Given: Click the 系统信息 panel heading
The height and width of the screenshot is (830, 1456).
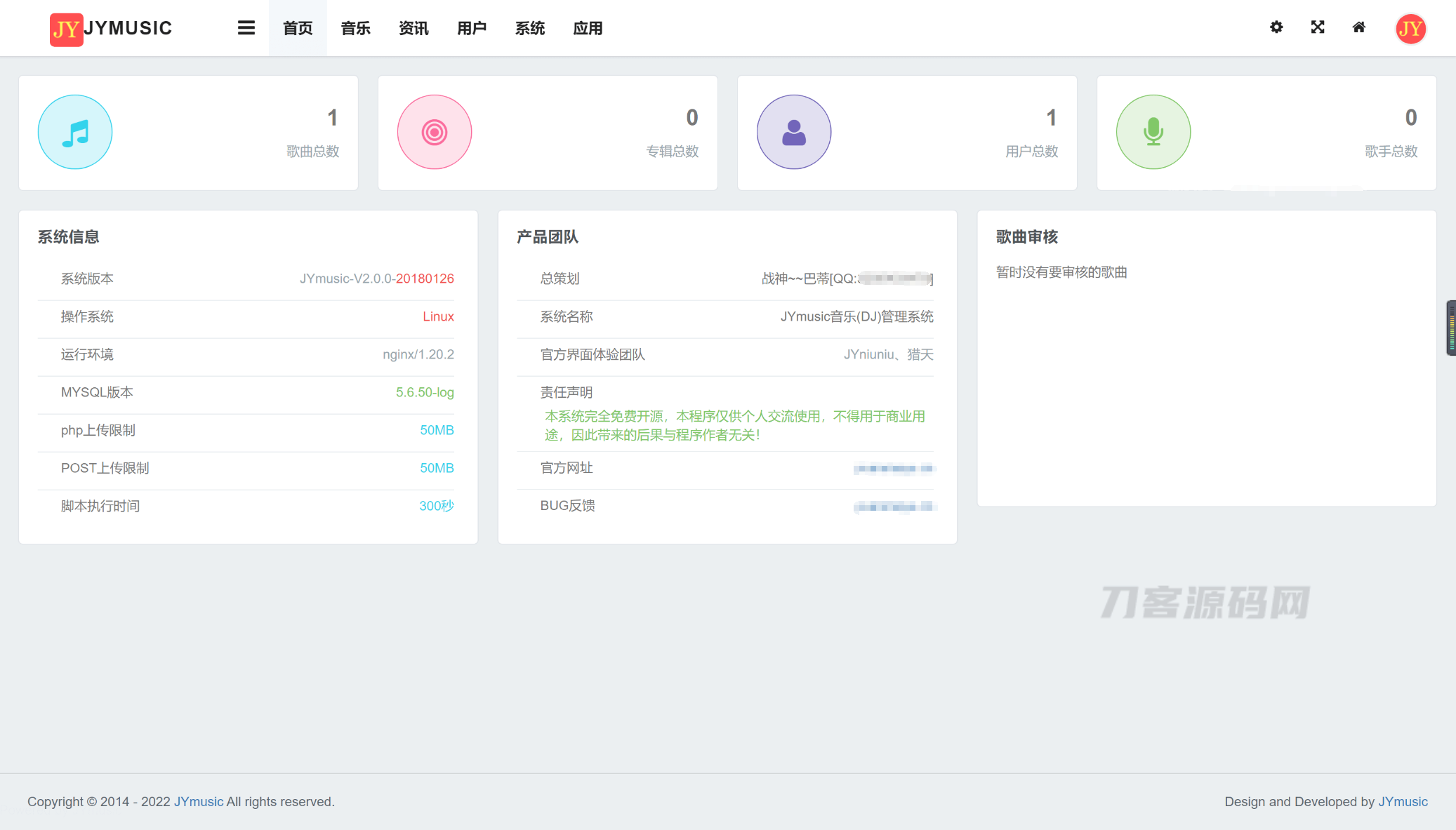Looking at the screenshot, I should click(68, 236).
